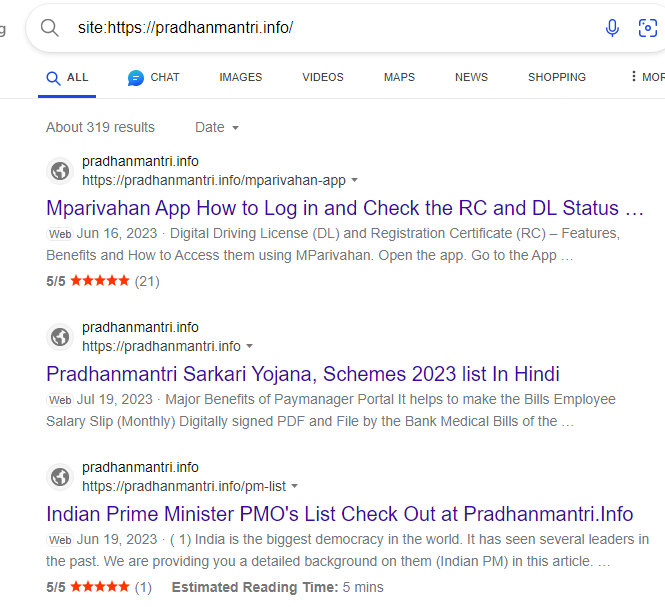
Task: Open Mparivahan App result title link
Action: [x=345, y=208]
